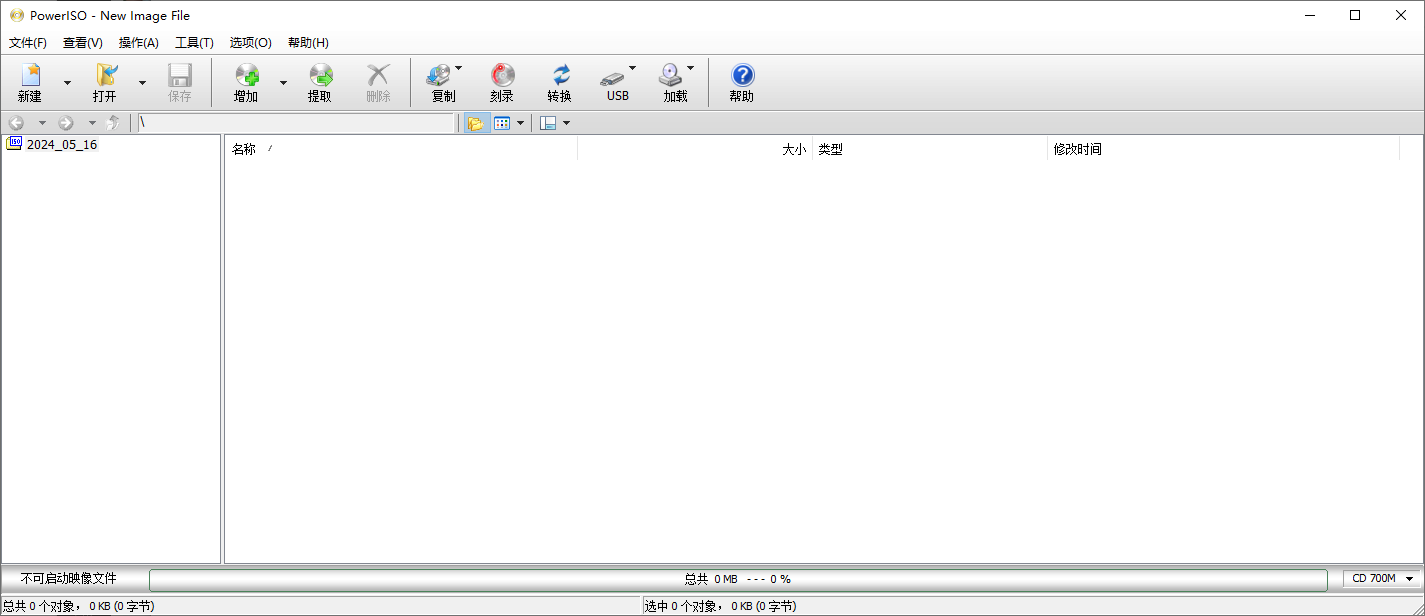Image resolution: width=1425 pixels, height=616 pixels.
Task: Click the panel layout icon
Action: pos(548,123)
